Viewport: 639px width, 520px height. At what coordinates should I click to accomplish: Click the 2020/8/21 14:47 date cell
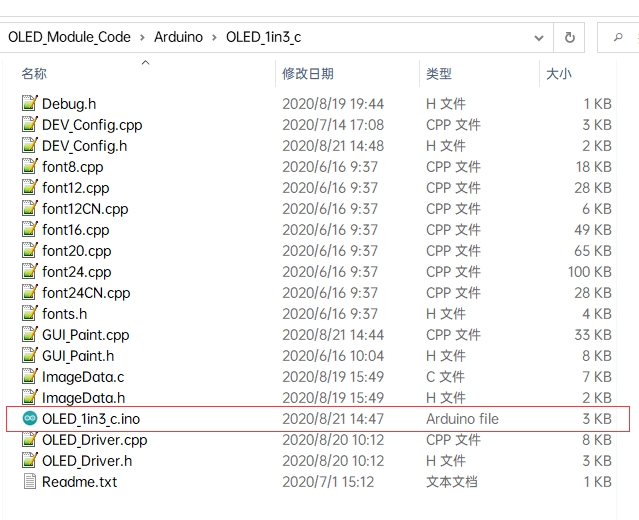333,419
